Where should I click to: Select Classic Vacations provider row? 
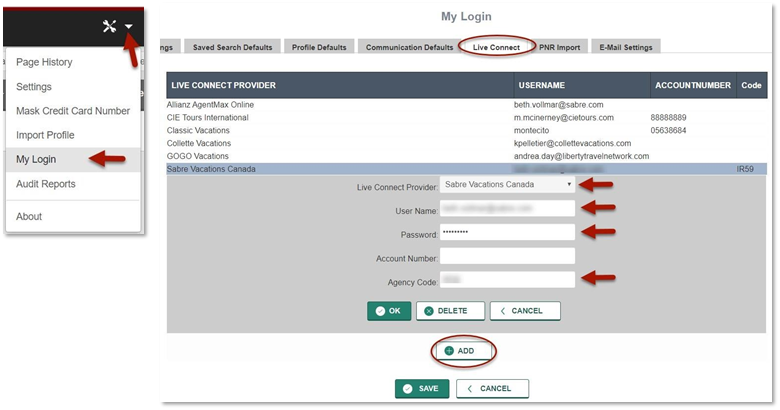click(x=467, y=130)
